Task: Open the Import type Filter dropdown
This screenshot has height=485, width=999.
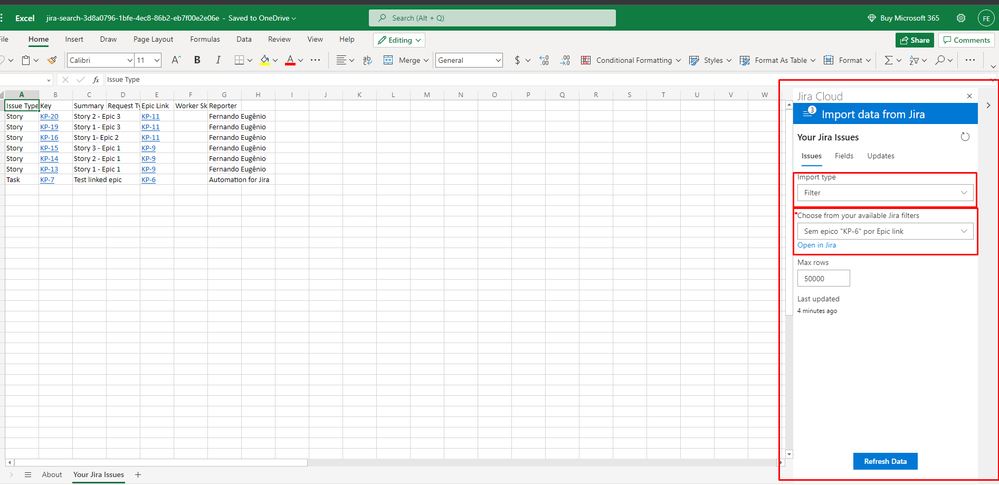Action: tap(885, 192)
